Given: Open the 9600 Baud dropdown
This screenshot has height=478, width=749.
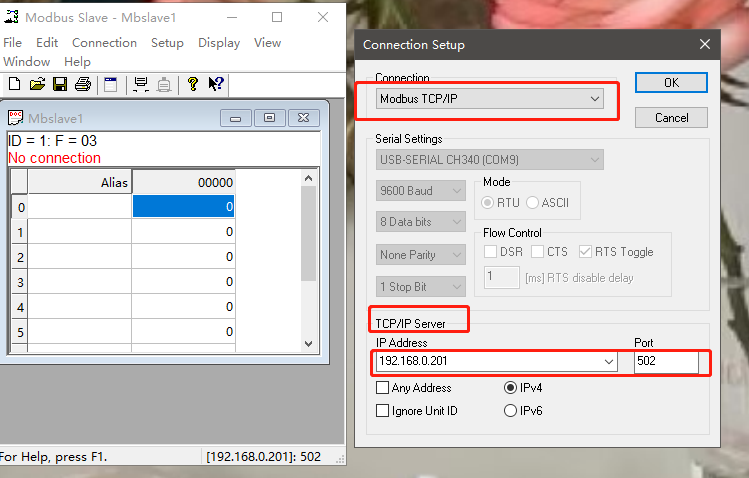Looking at the screenshot, I should 421,191.
